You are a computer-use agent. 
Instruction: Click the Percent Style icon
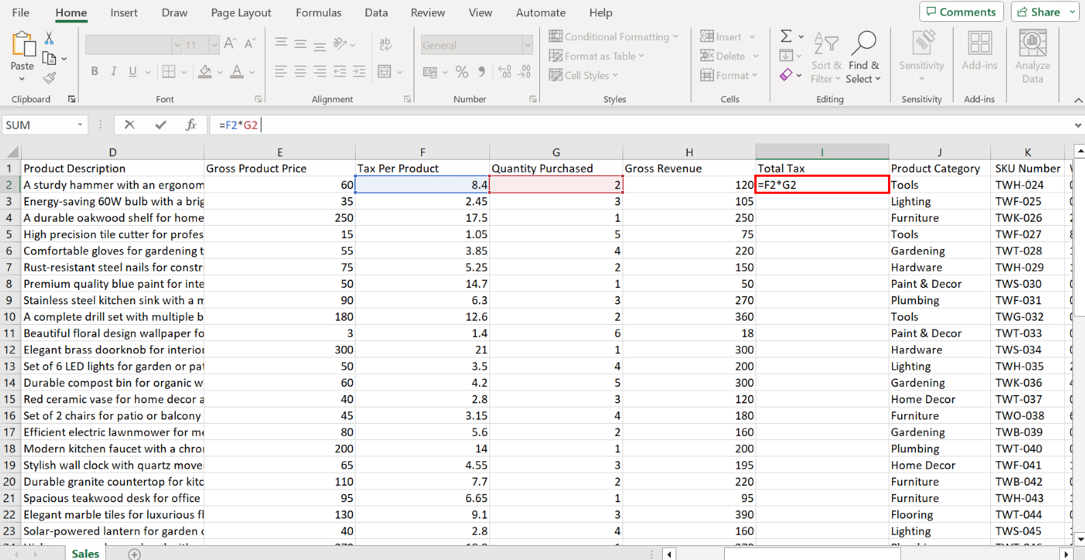point(461,72)
